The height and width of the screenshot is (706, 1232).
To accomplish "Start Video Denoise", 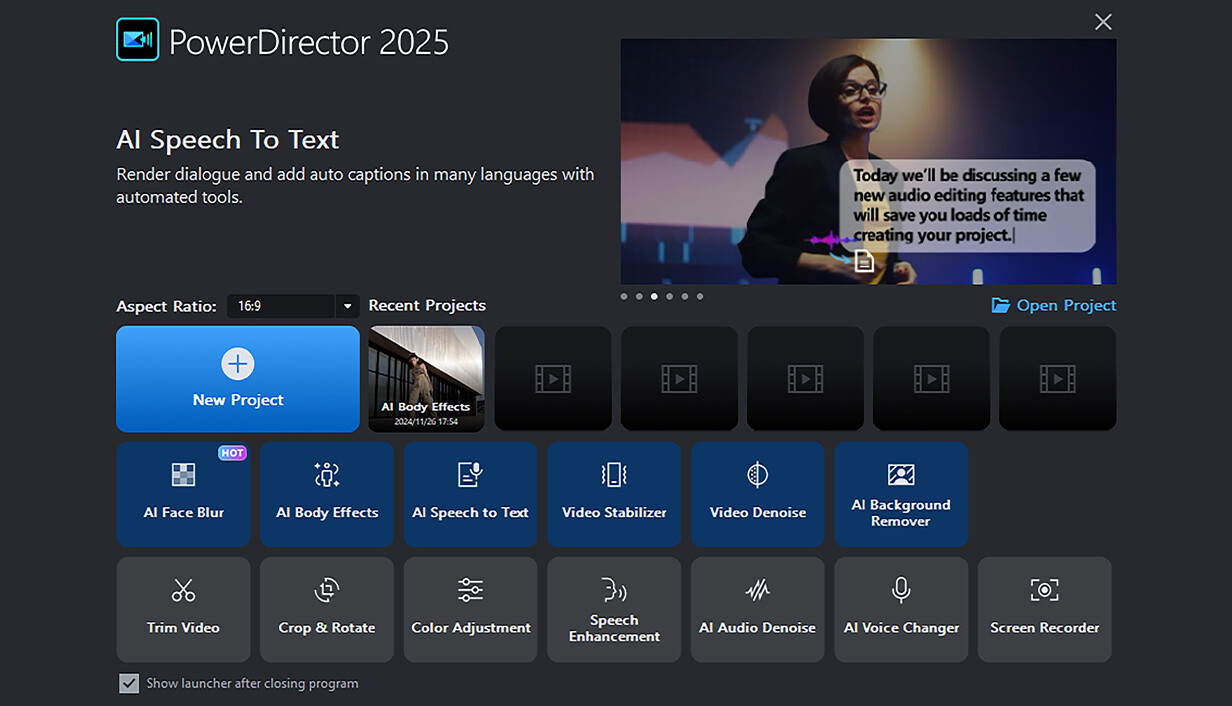I will [x=757, y=494].
